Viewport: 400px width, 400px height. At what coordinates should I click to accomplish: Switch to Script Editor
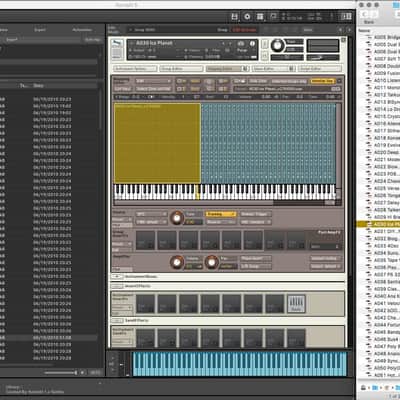click(x=320, y=69)
